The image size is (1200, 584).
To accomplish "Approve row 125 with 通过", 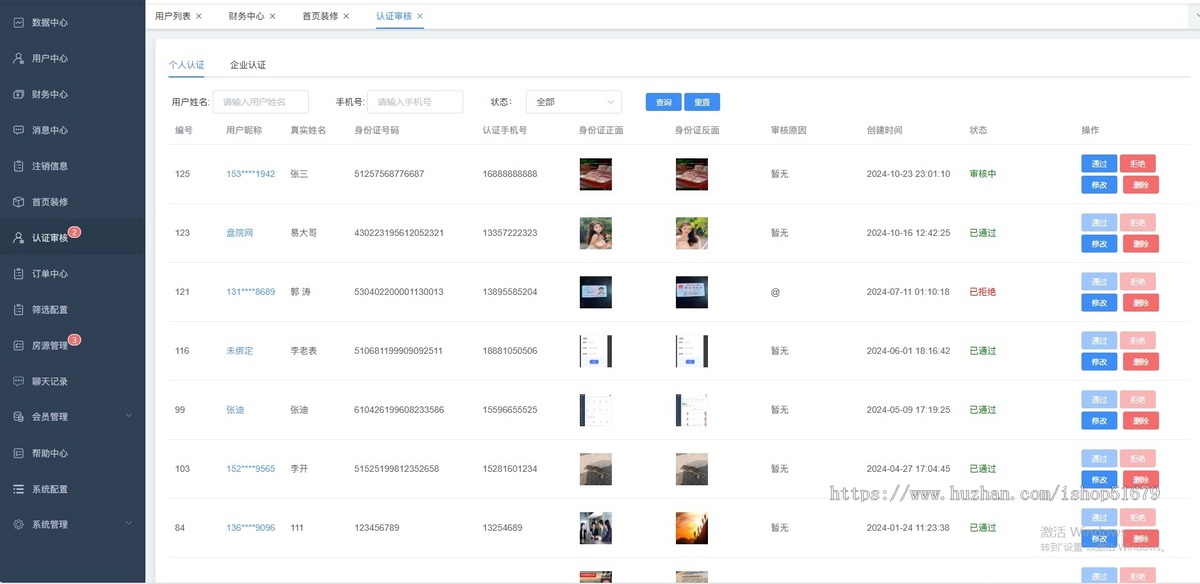I will [1099, 164].
